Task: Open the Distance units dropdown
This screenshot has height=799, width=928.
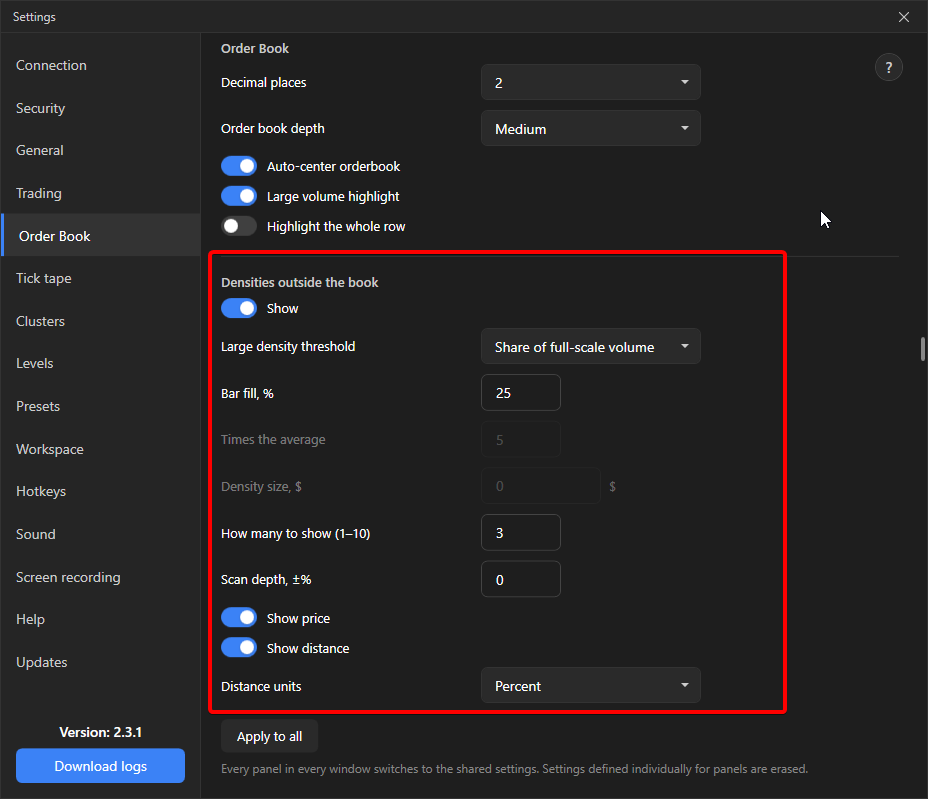Action: 591,685
